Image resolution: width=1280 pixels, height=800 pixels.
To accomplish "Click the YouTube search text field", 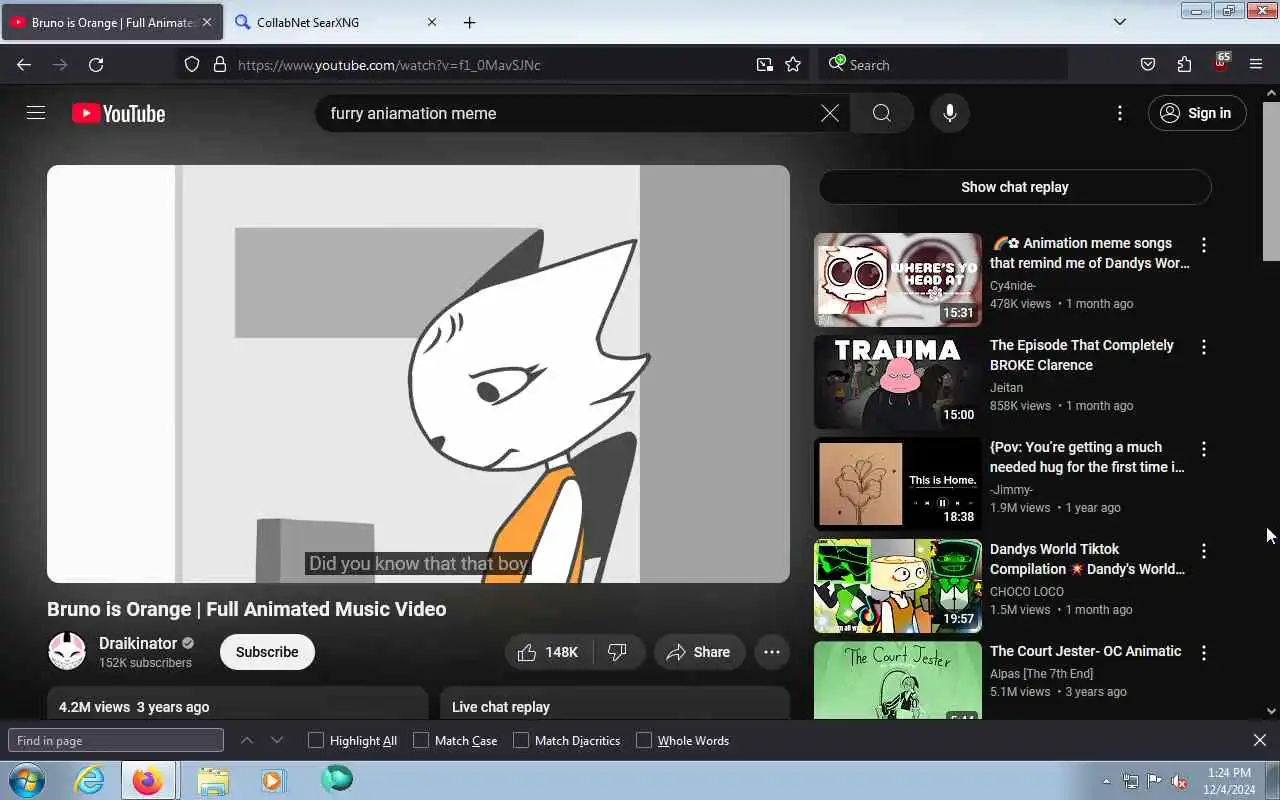I will [570, 113].
